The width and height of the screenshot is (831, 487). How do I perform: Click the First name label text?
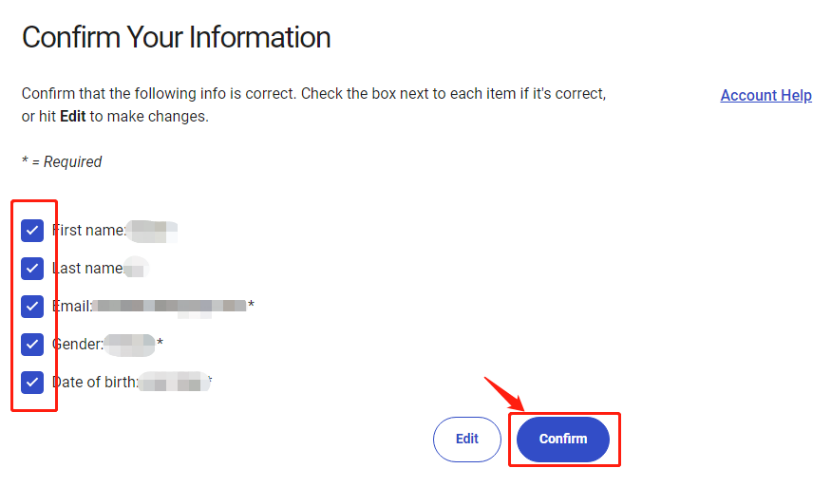coord(89,231)
